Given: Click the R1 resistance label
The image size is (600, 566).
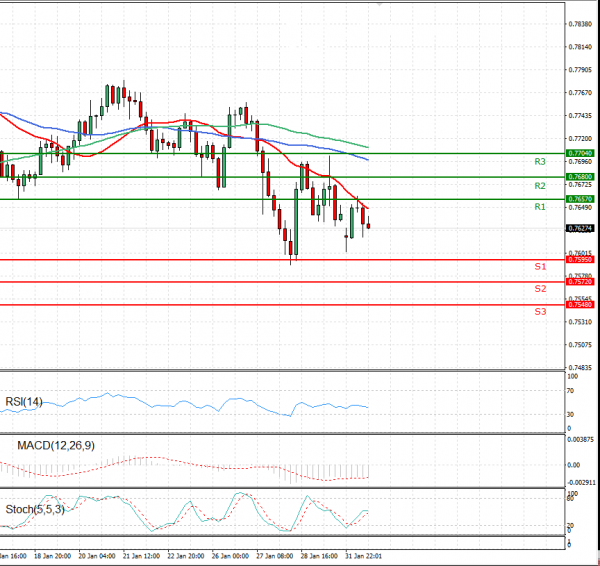Looking at the screenshot, I should coord(540,207).
